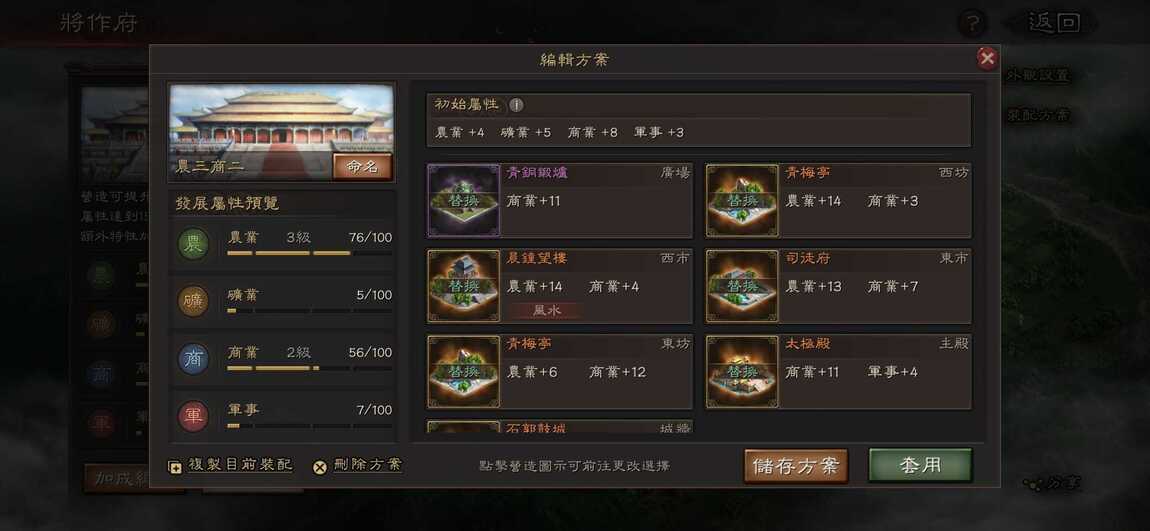Click 複製目前裝配 copy current setup

[231, 465]
